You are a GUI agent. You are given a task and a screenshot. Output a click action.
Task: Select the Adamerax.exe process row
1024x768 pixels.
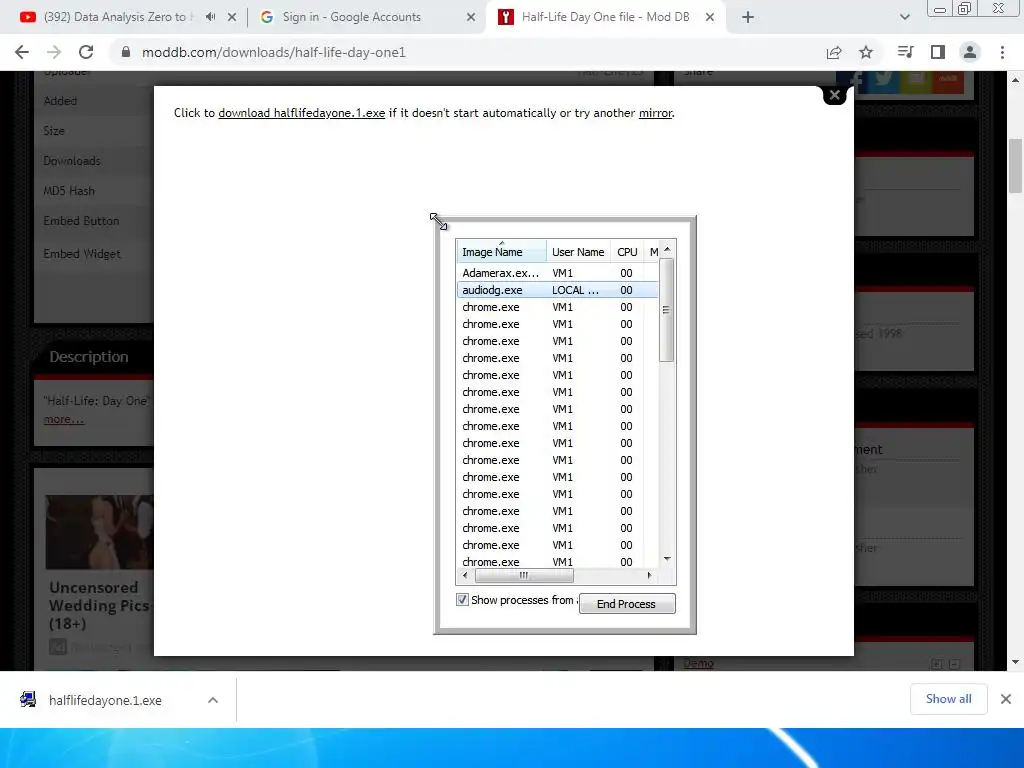[x=557, y=273]
